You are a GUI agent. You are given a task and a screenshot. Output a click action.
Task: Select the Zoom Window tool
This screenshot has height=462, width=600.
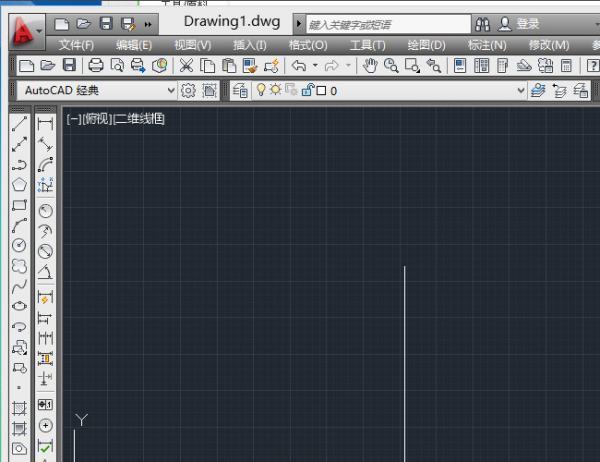(x=412, y=65)
